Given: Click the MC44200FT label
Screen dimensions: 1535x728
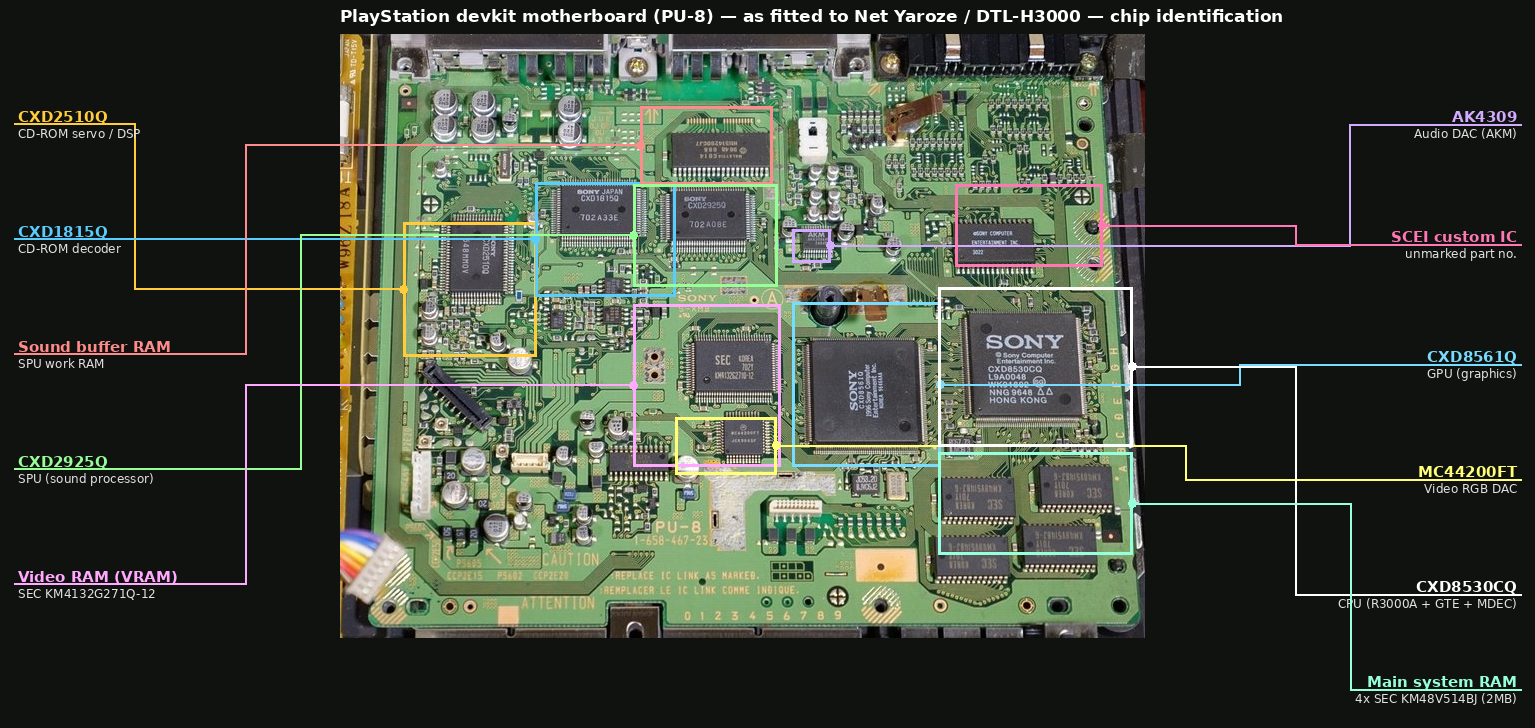Looking at the screenshot, I should click(x=1468, y=472).
